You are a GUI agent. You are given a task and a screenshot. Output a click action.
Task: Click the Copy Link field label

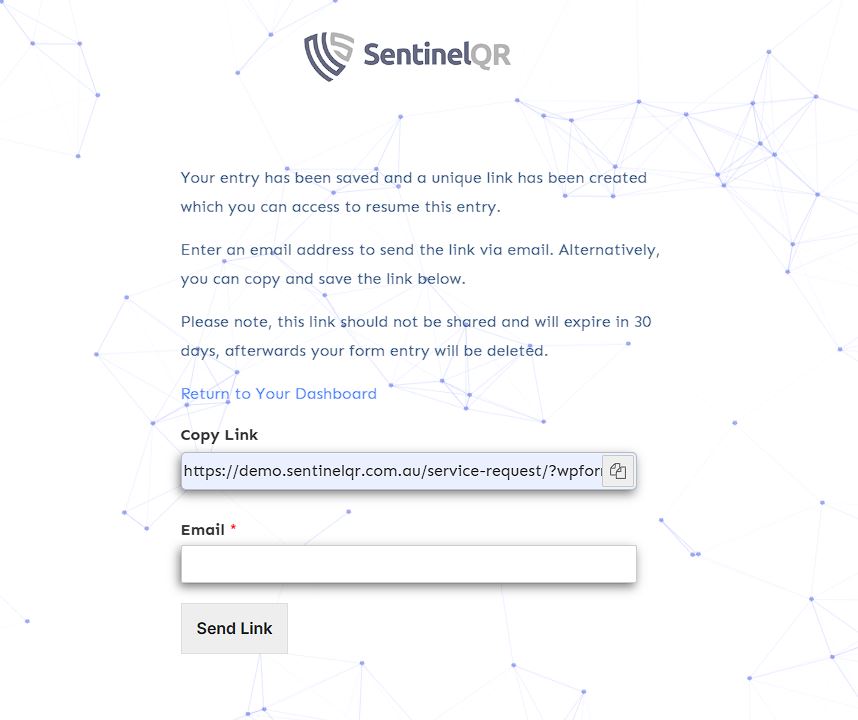pos(219,435)
